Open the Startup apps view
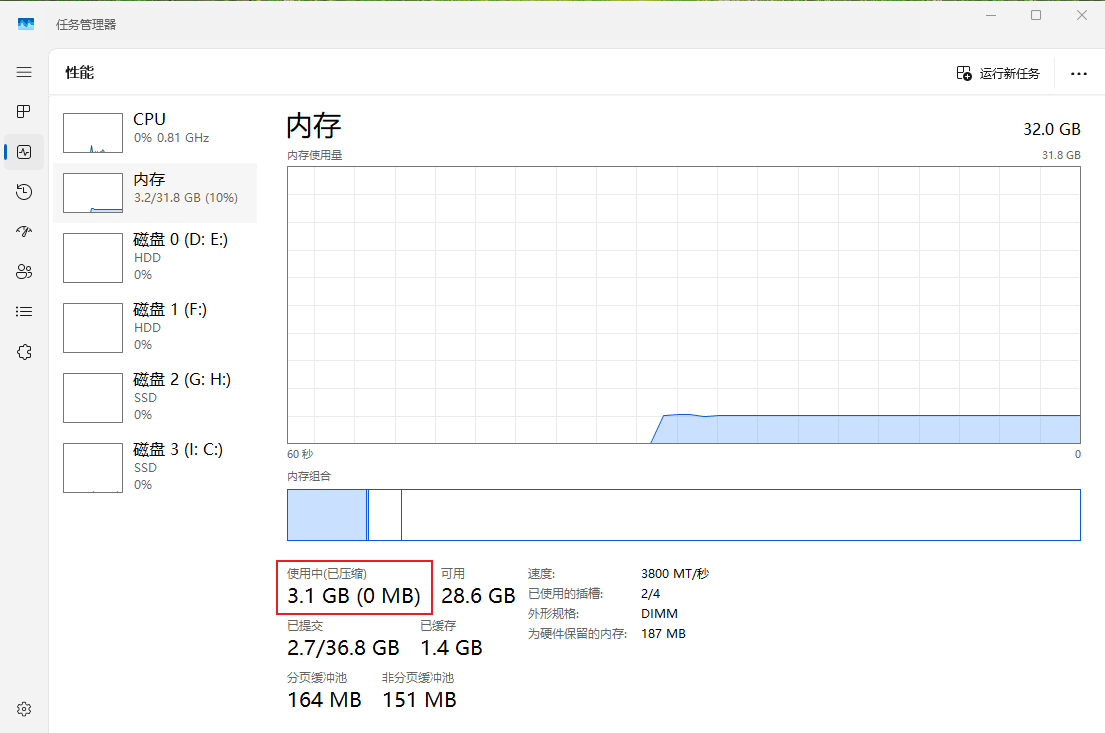The image size is (1105, 733). click(24, 231)
